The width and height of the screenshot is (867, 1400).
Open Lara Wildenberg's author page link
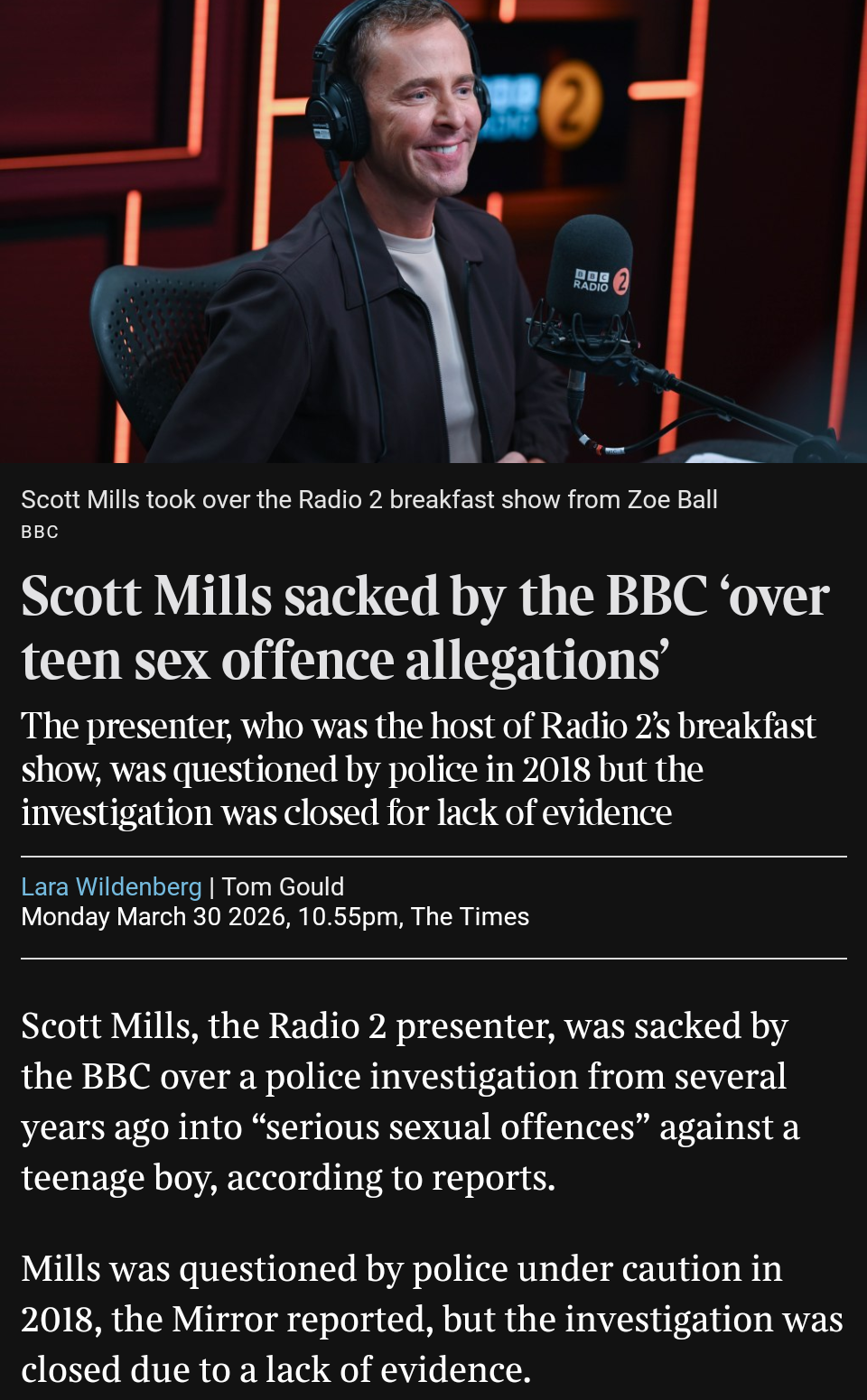tap(111, 886)
